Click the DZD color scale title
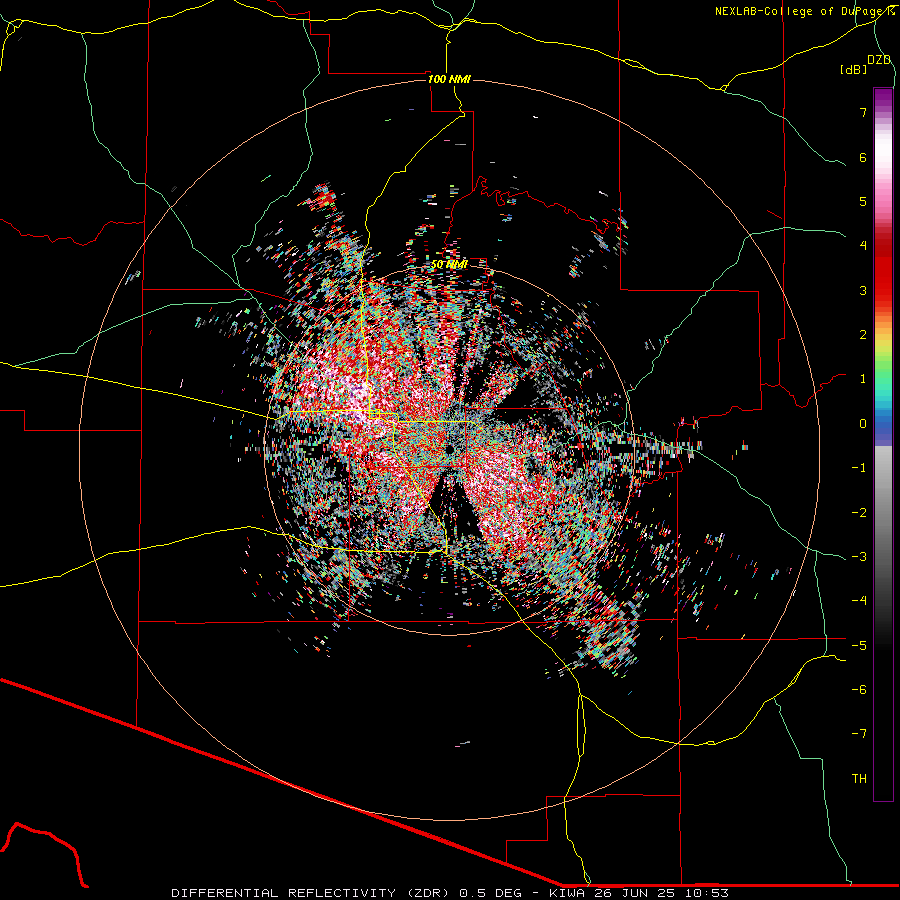Viewport: 900px width, 900px height. [x=879, y=60]
